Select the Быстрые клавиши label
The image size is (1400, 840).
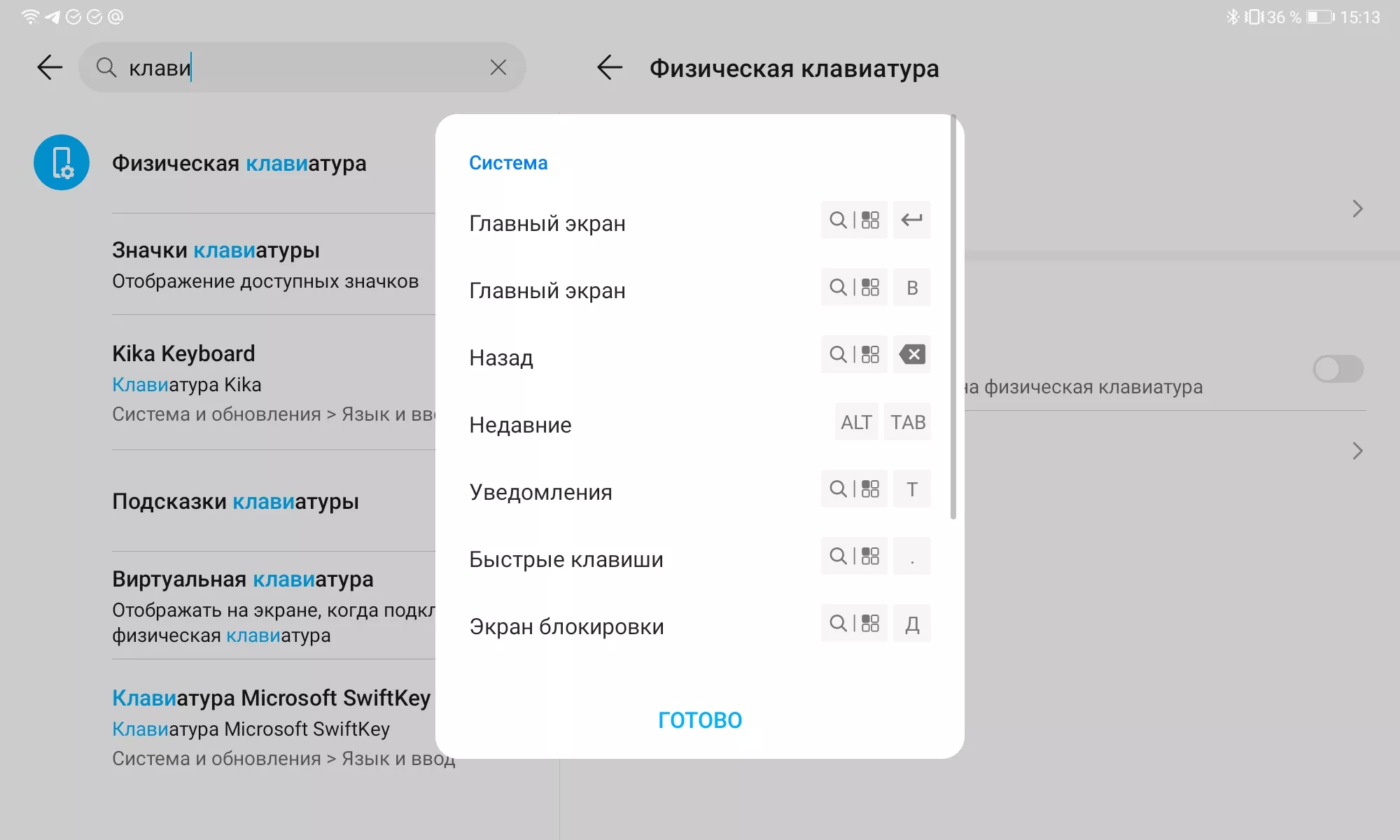tap(566, 559)
